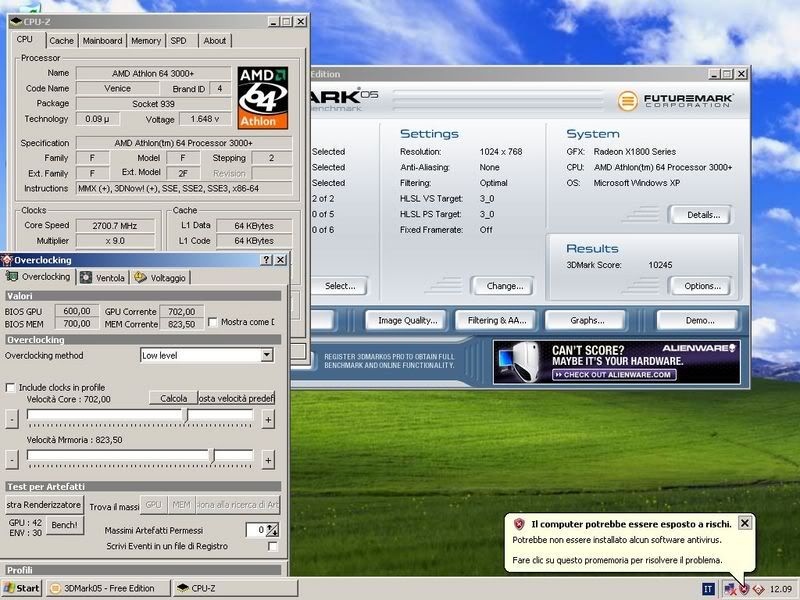Click the MEM Corrente value field 823,50
The width and height of the screenshot is (800, 600).
tap(182, 324)
